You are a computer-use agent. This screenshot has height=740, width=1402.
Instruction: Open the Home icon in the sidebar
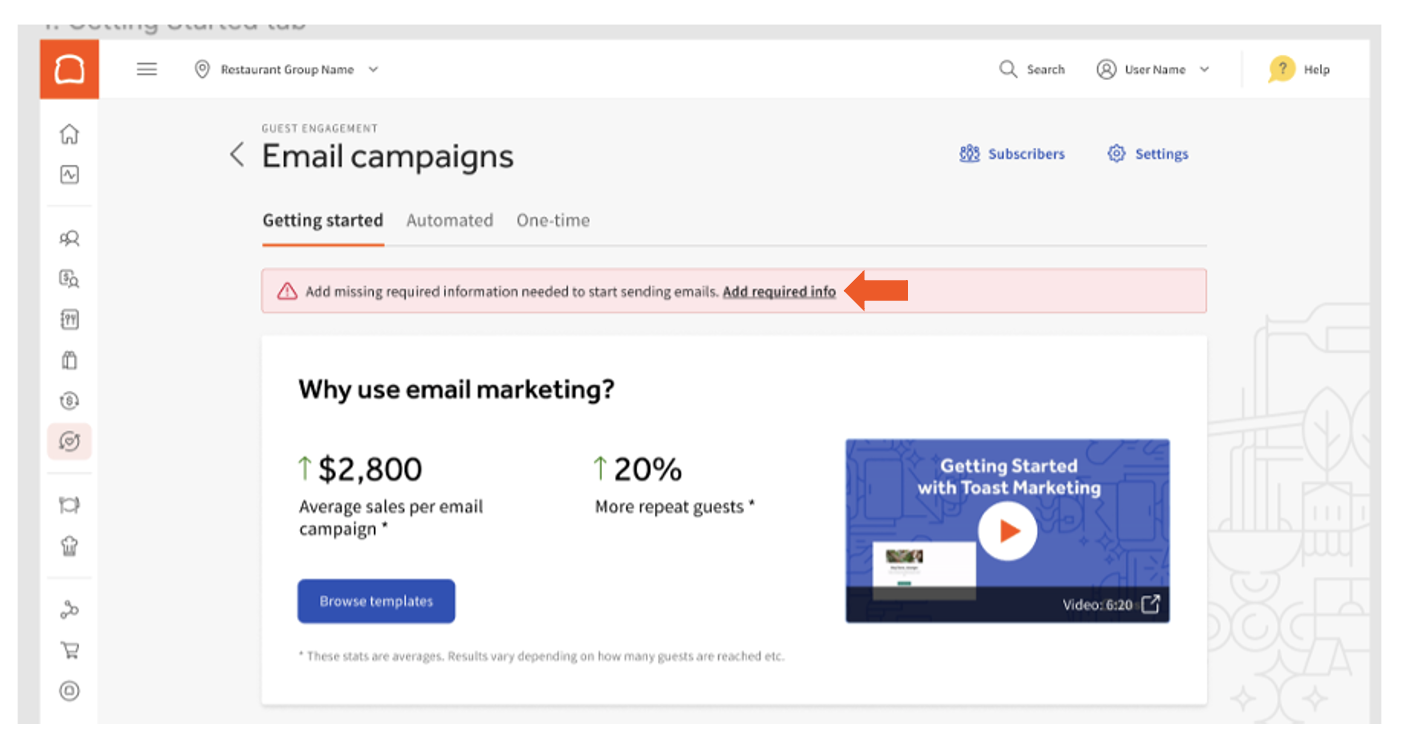coord(69,133)
